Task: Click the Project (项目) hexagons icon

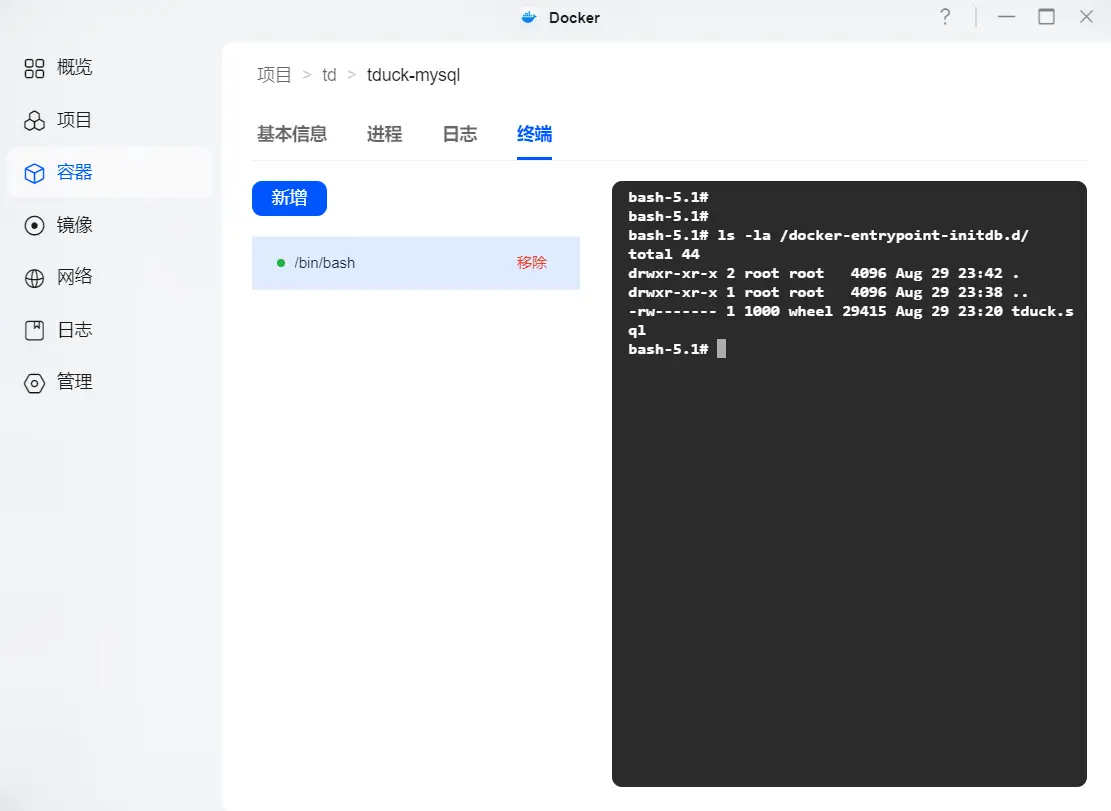Action: 34,120
